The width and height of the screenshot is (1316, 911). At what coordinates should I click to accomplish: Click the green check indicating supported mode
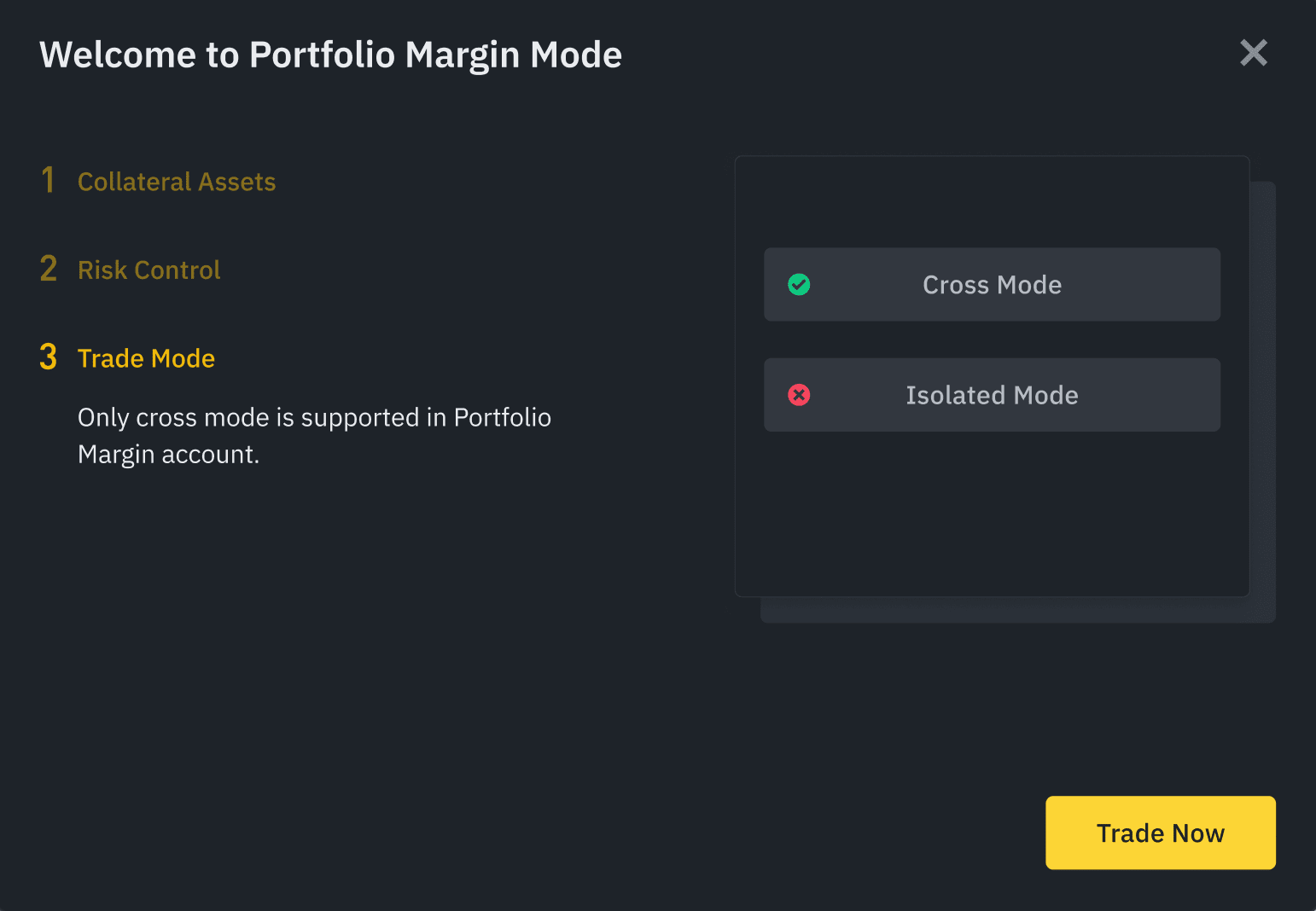click(x=799, y=284)
